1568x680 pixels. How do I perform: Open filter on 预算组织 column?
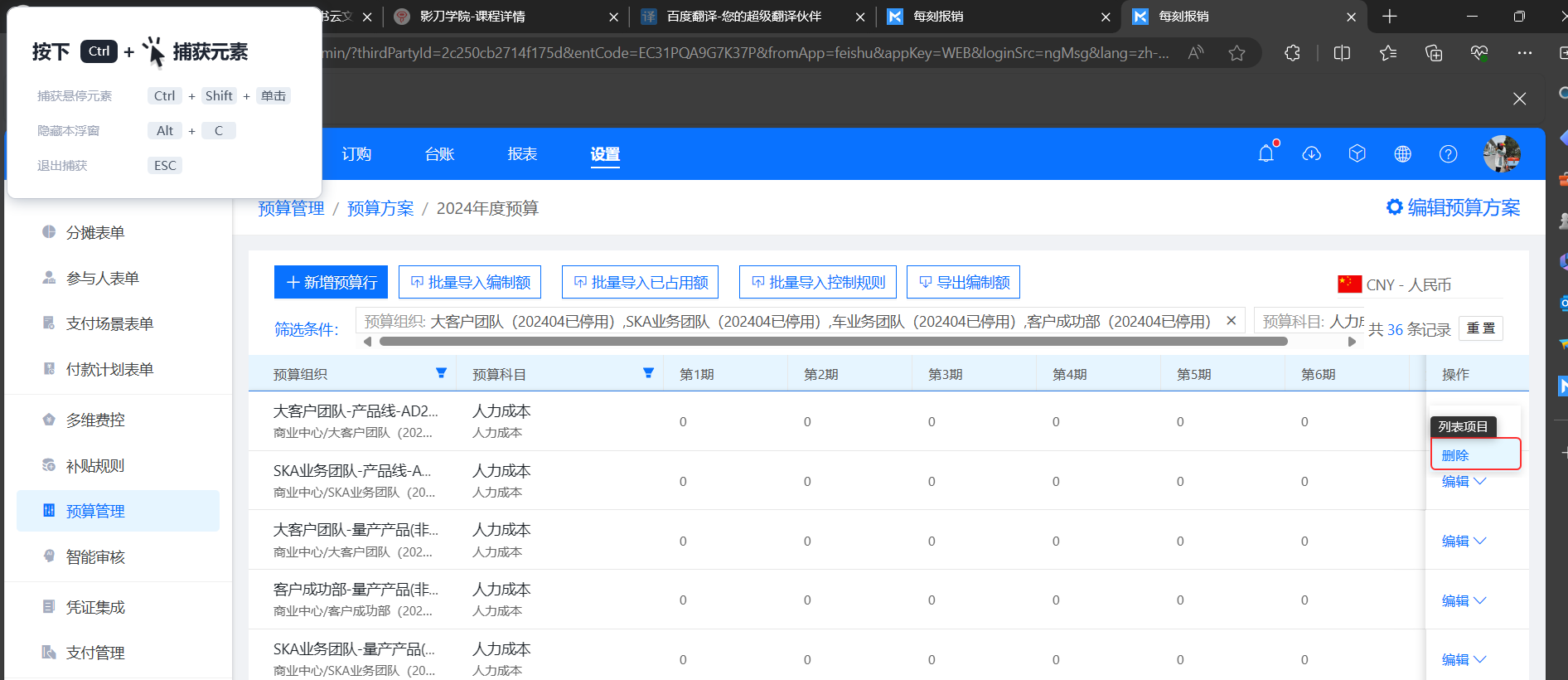point(441,373)
